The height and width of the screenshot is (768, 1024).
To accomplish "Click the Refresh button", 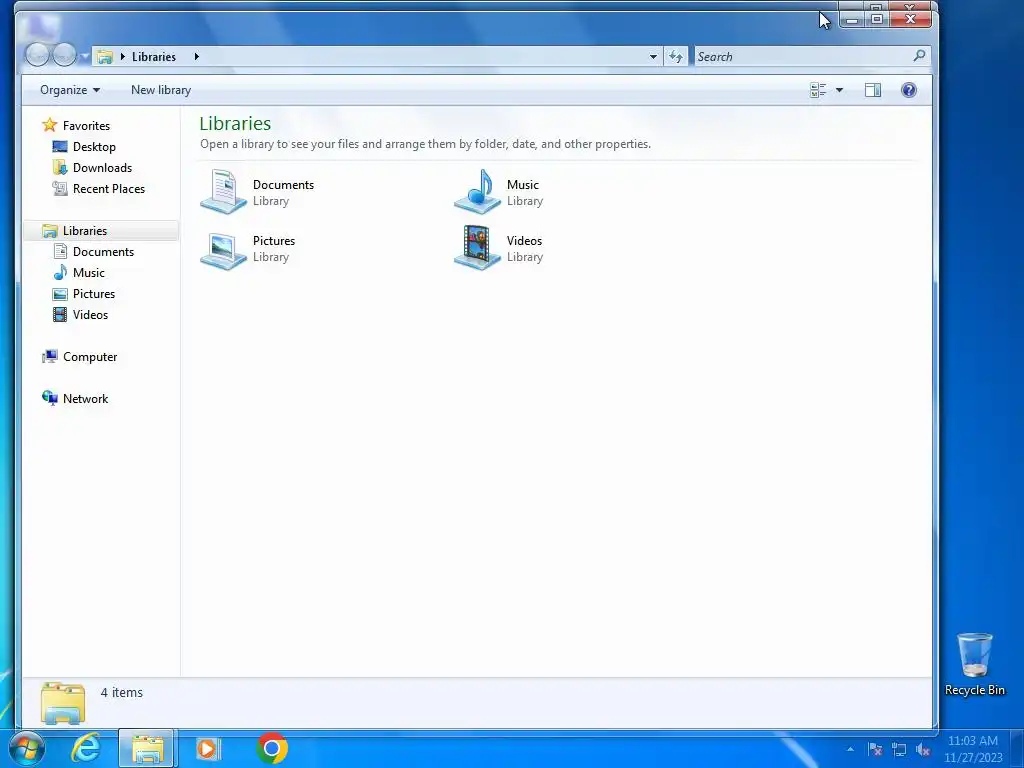I will point(676,57).
